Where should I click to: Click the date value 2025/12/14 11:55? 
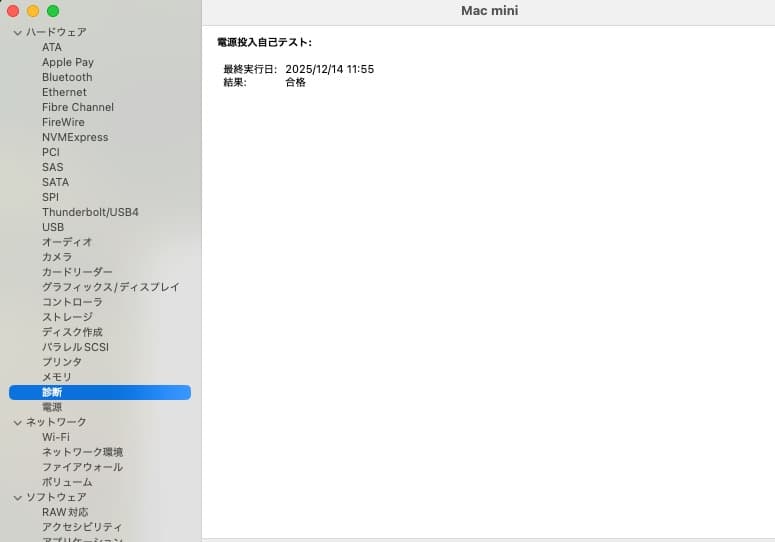(330, 69)
